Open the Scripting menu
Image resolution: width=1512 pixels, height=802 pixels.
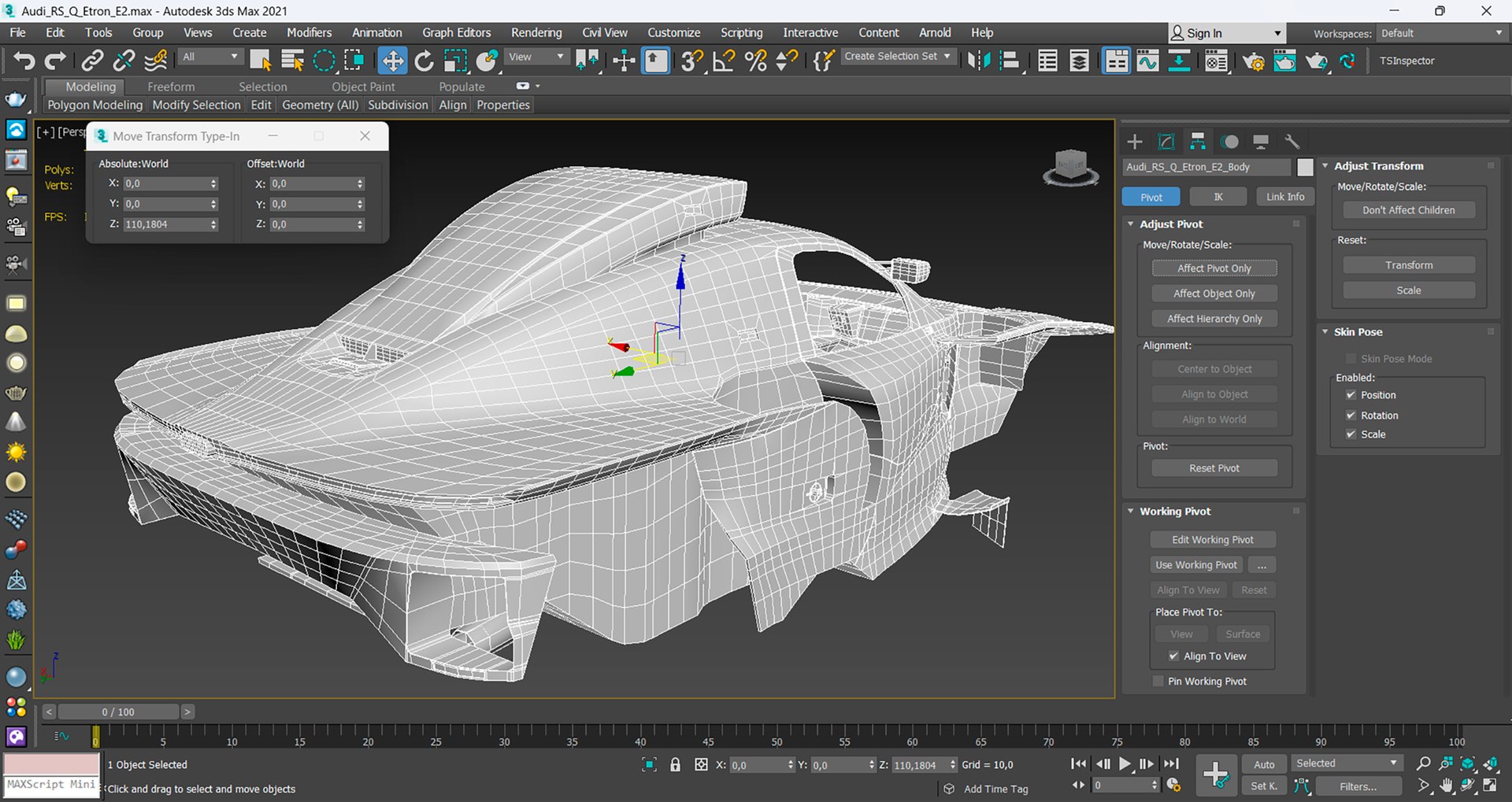741,32
